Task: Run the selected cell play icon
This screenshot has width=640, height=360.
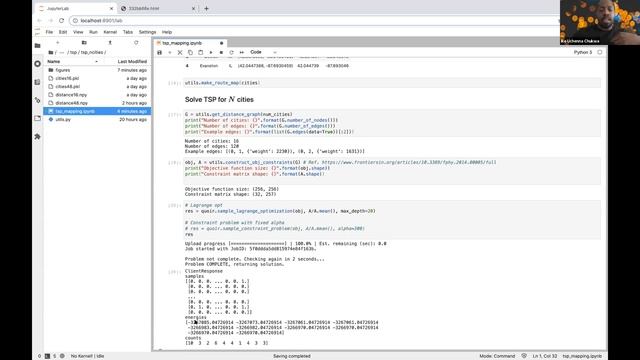Action: pyautogui.click(x=211, y=52)
